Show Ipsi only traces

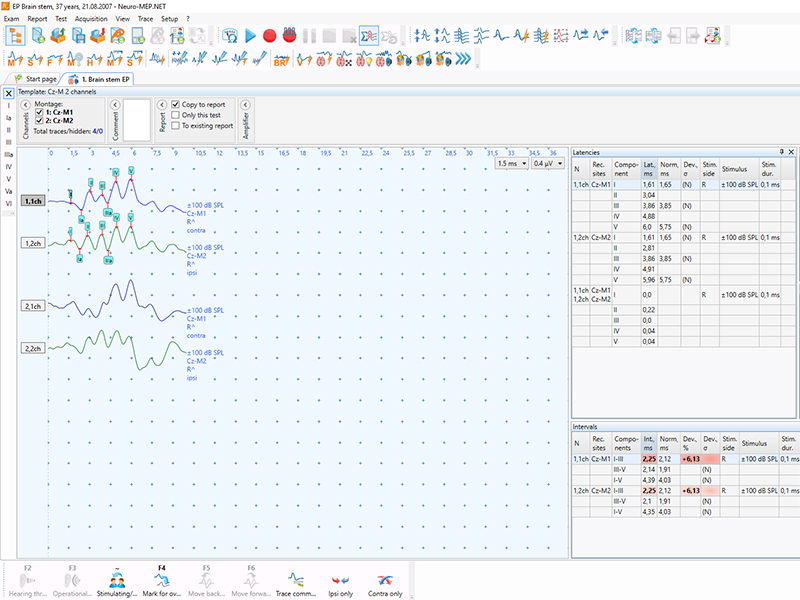pyautogui.click(x=340, y=582)
